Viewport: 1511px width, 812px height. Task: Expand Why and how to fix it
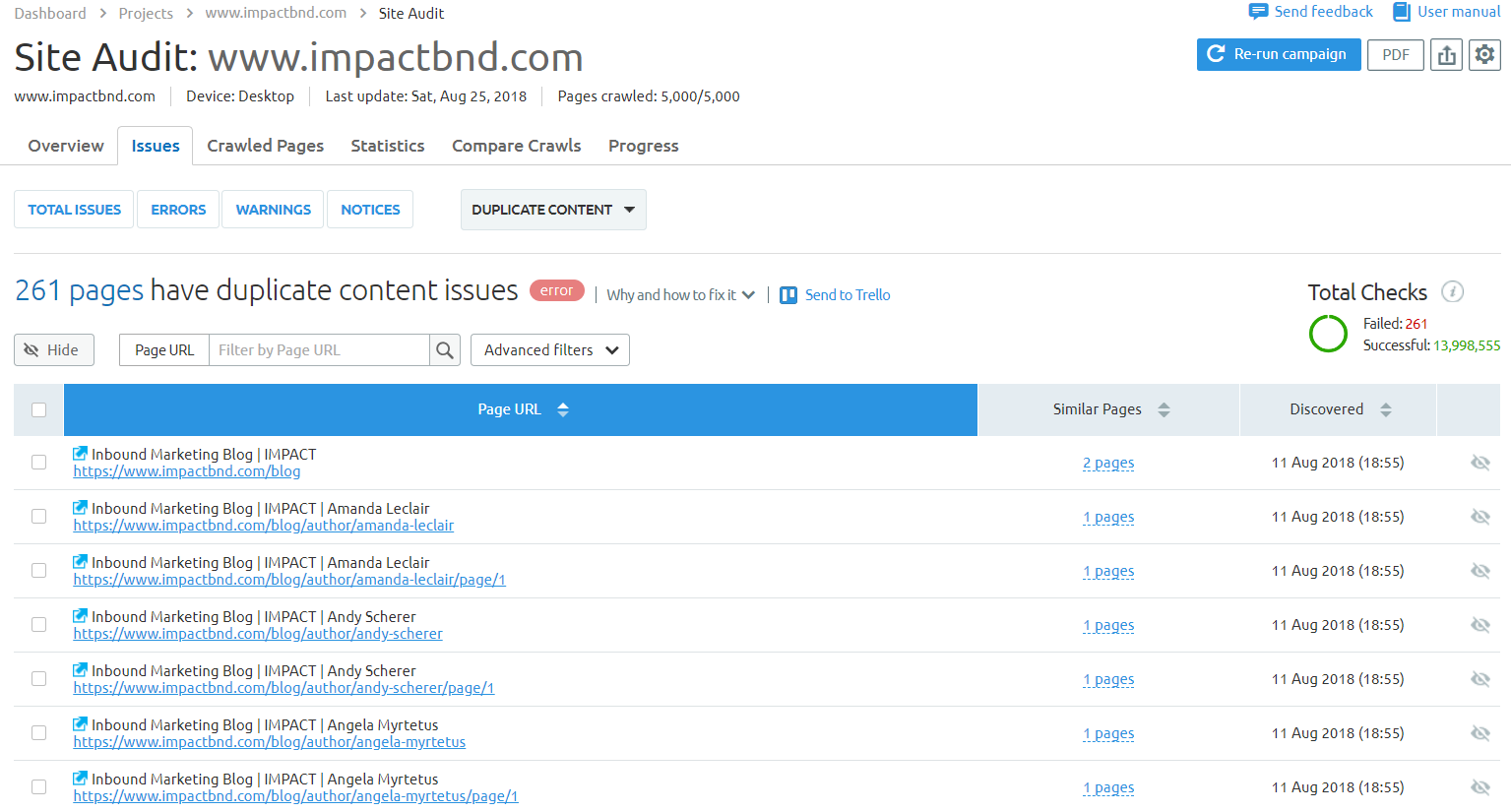[x=680, y=295]
